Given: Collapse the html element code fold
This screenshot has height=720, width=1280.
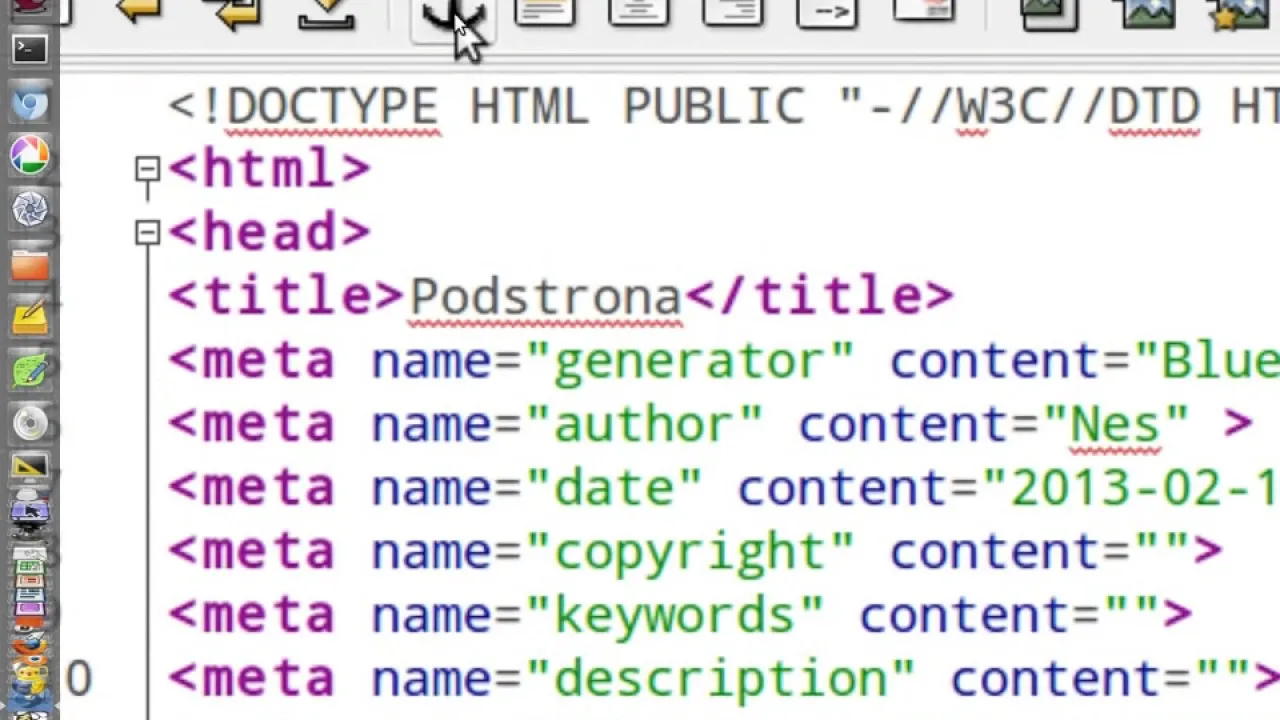Looking at the screenshot, I should [x=146, y=170].
